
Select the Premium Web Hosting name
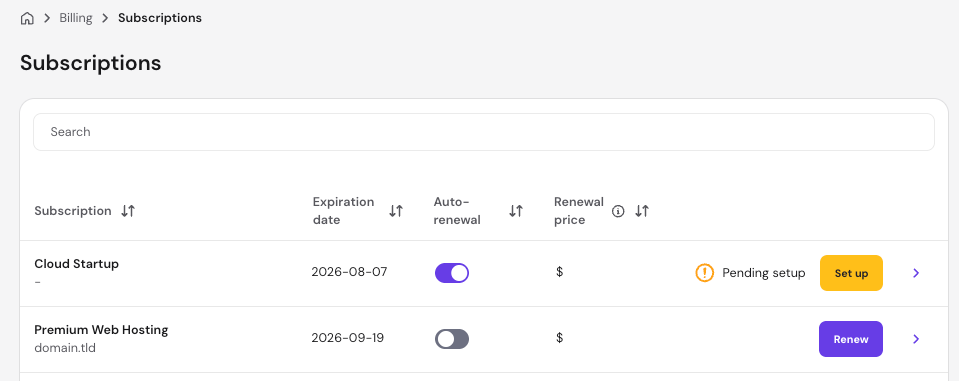tap(101, 330)
